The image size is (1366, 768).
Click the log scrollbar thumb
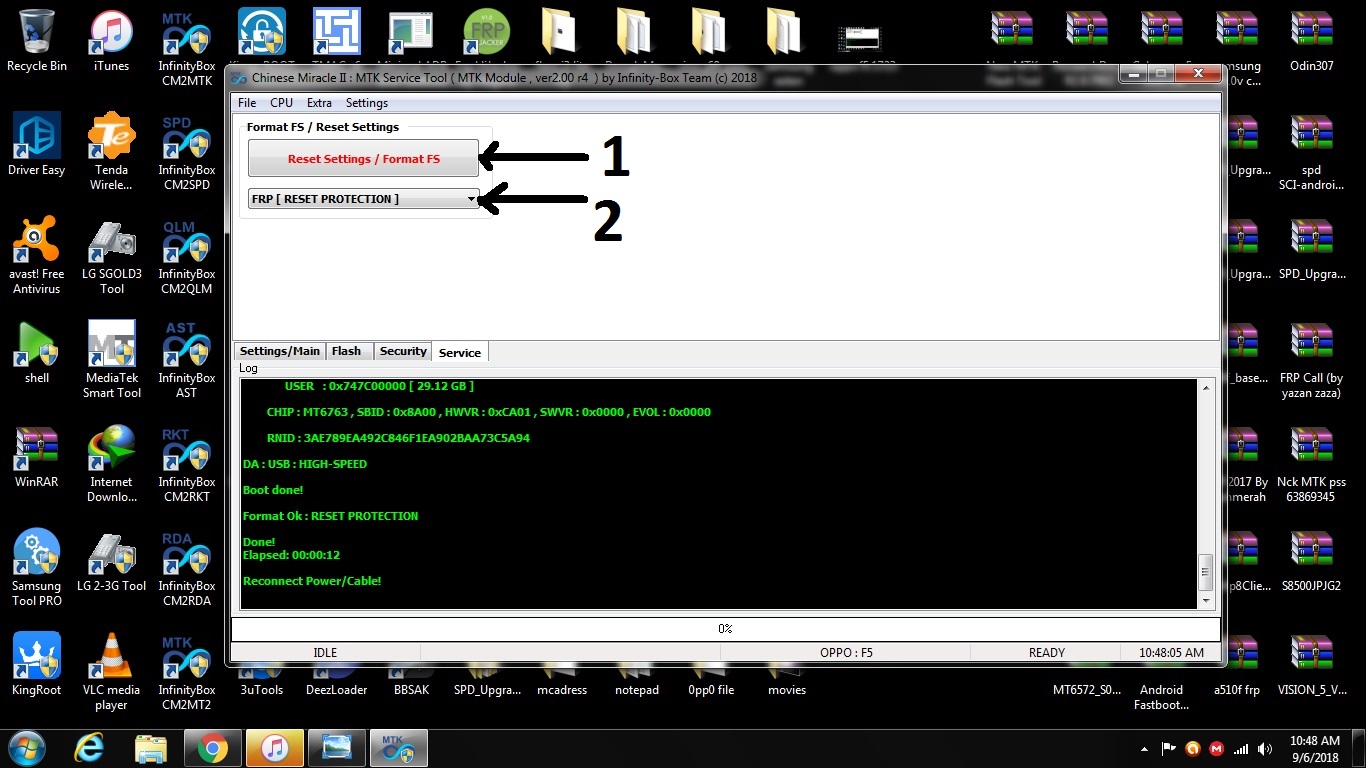[1206, 573]
